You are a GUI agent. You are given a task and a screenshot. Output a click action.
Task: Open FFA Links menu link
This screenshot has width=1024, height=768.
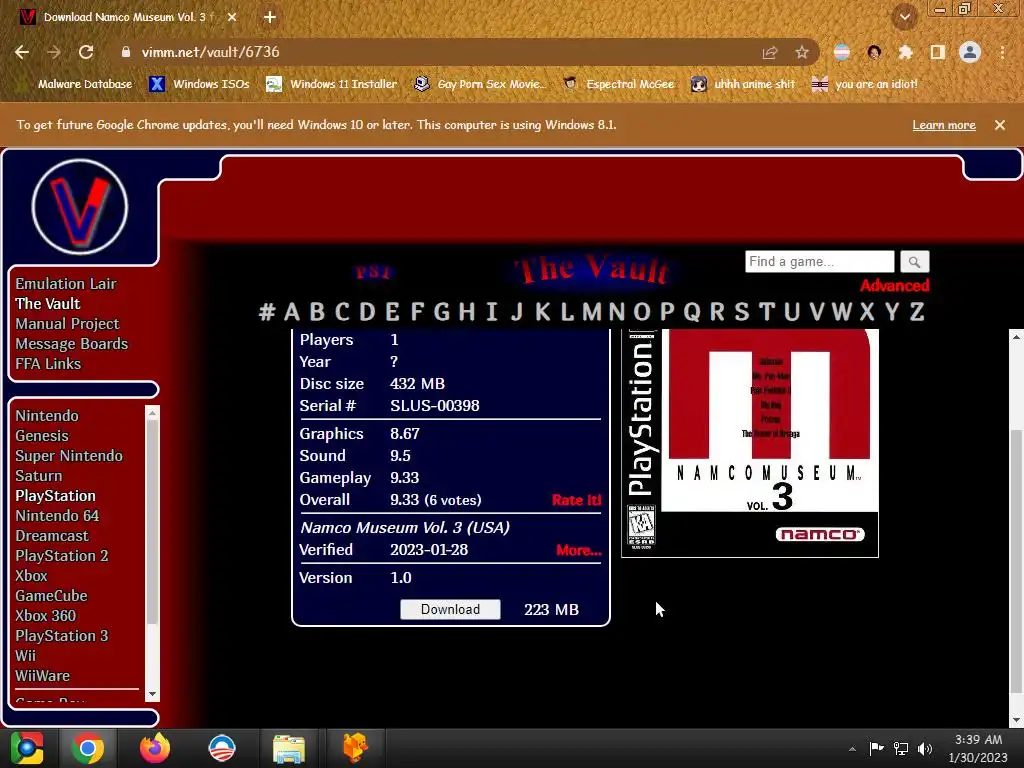click(x=48, y=364)
